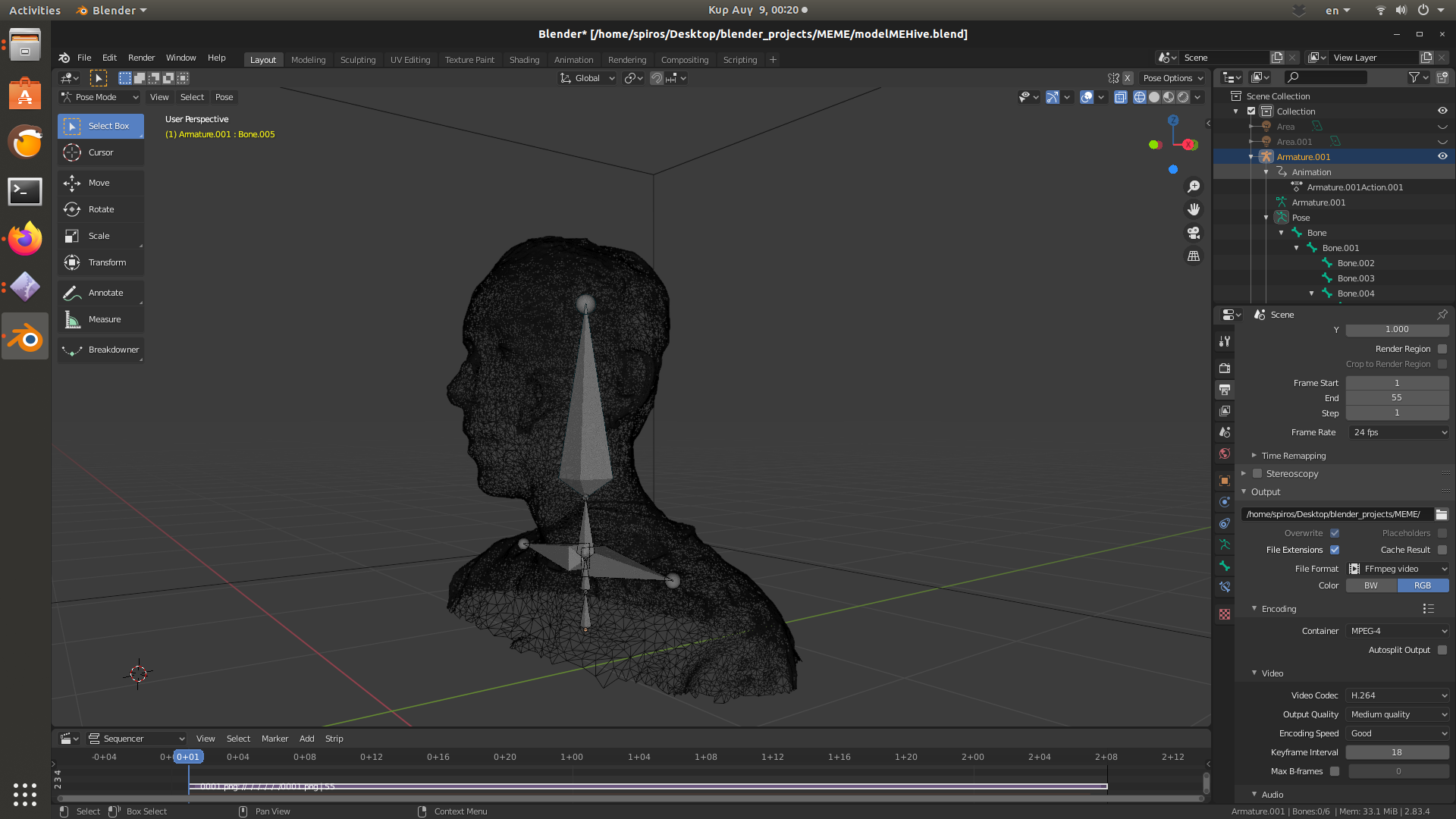The width and height of the screenshot is (1456, 819).
Task: Enable Autosplit Output checkbox
Action: pyautogui.click(x=1442, y=650)
